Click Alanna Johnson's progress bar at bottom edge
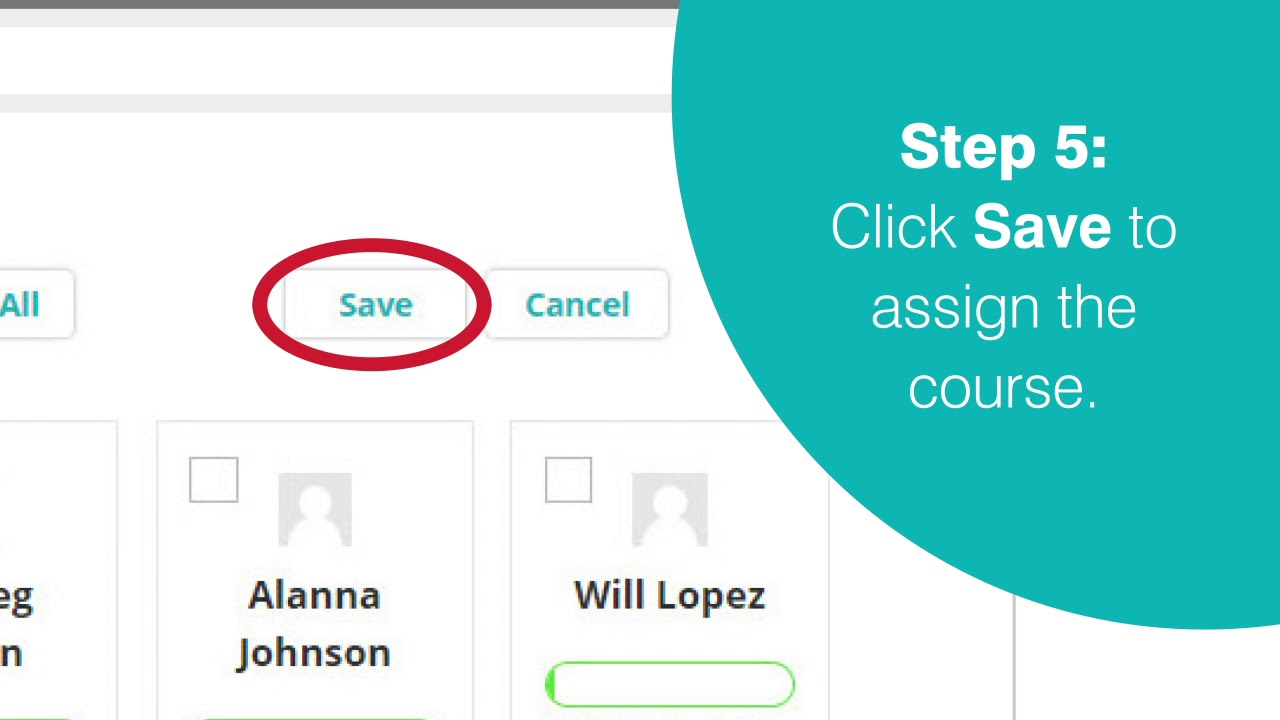 [315, 715]
